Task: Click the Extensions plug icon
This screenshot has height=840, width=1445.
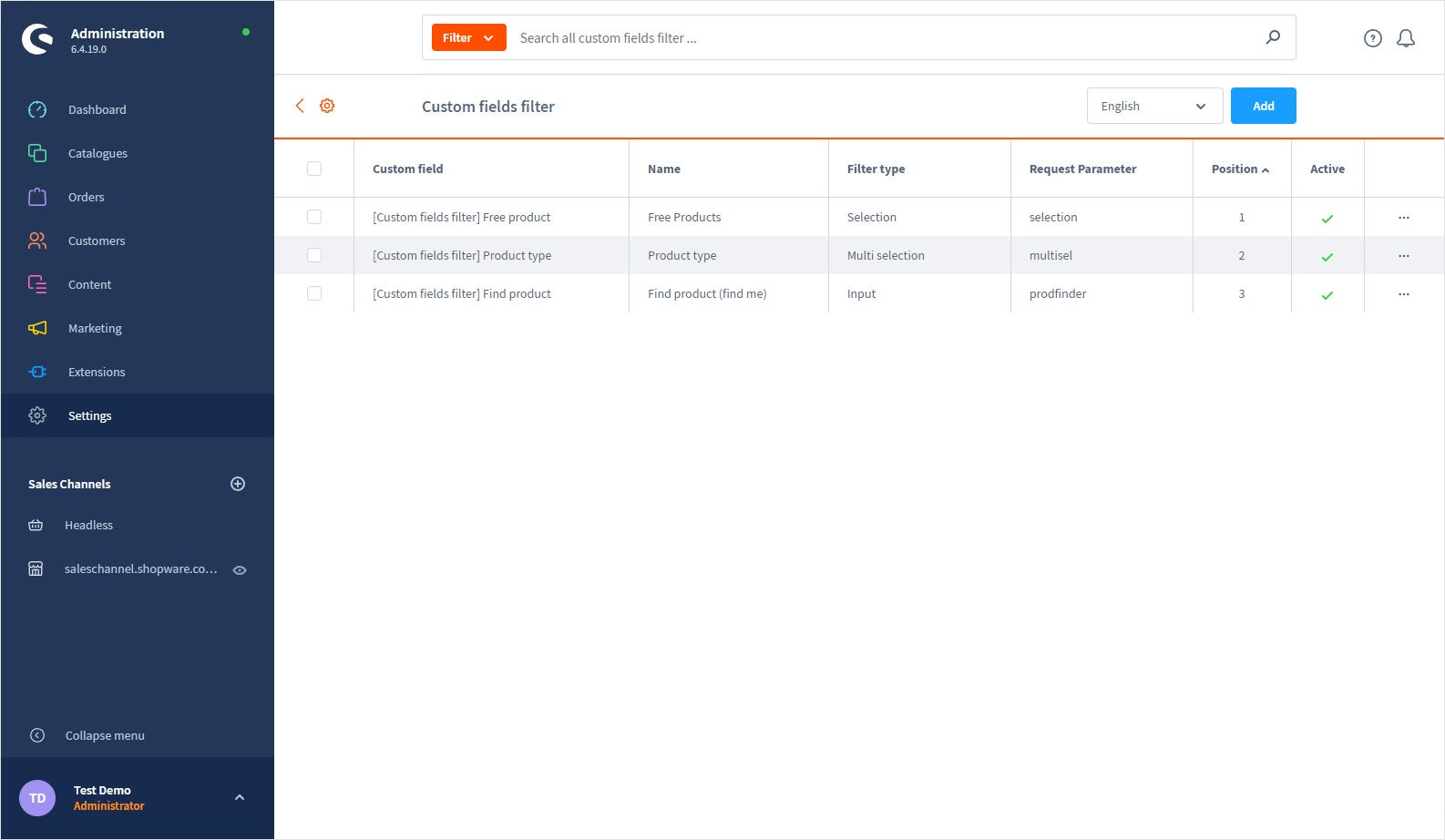Action: tap(37, 372)
